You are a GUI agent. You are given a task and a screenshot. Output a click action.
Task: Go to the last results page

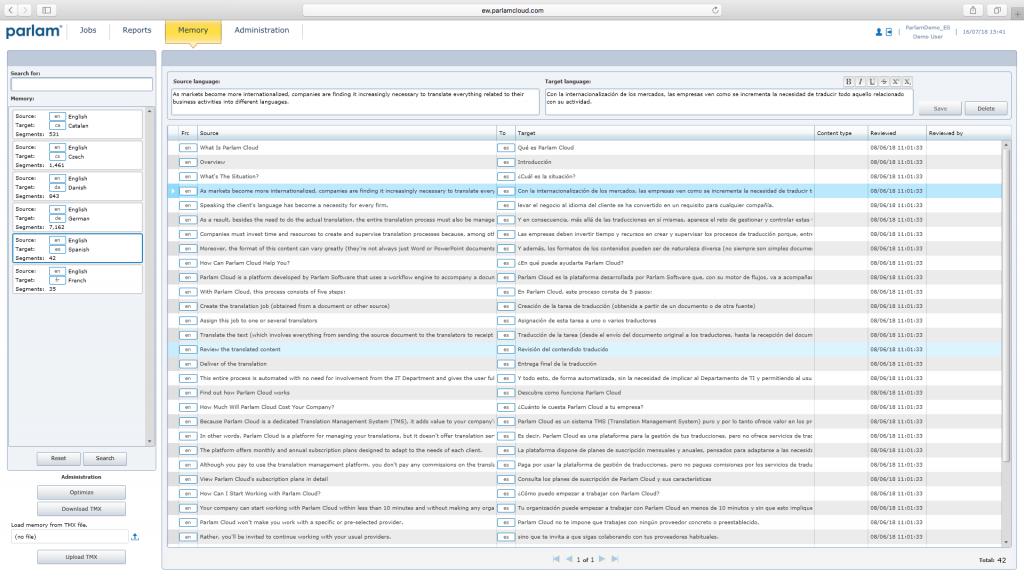point(615,559)
